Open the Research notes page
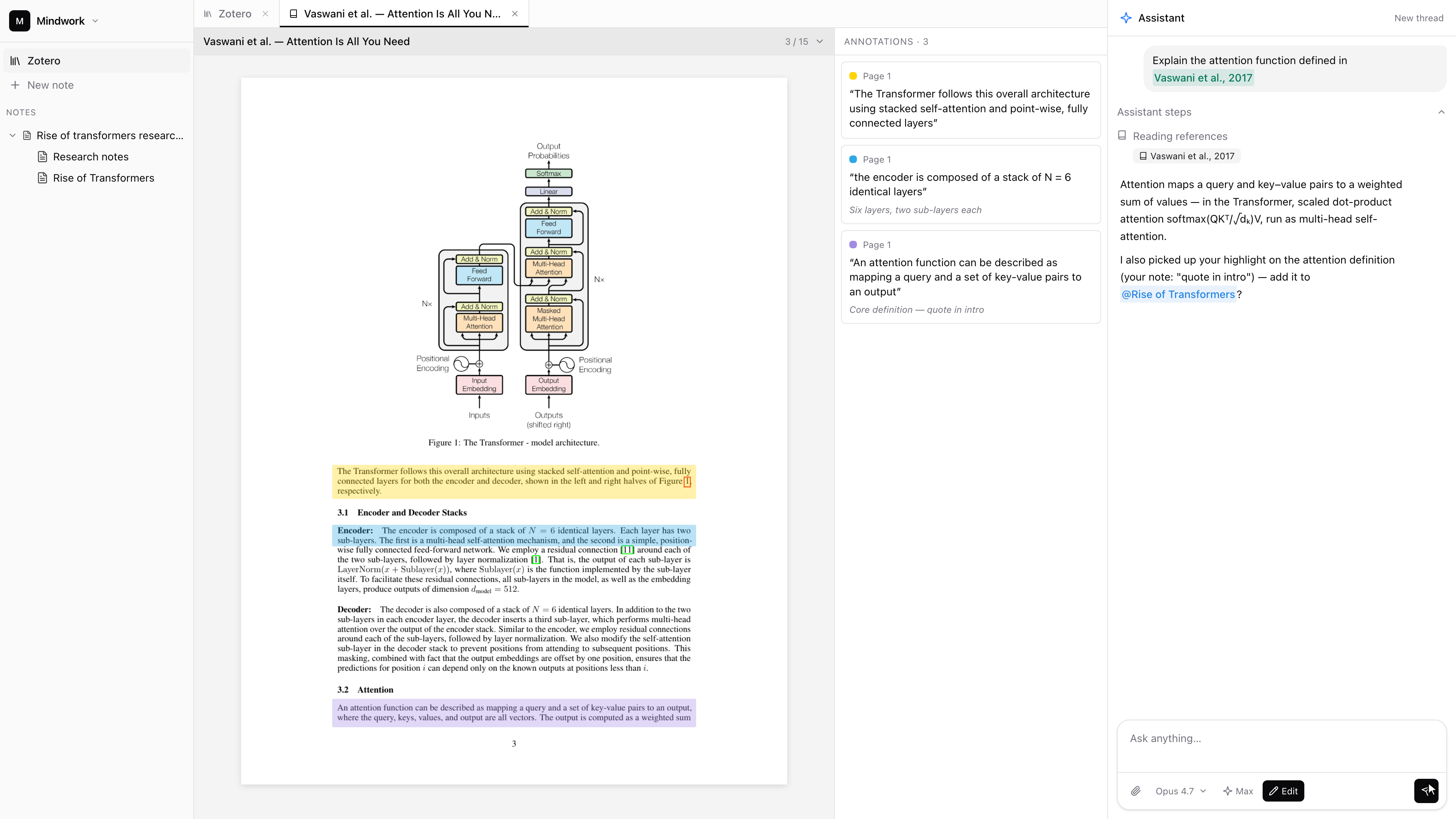The image size is (1456, 819). [x=91, y=157]
